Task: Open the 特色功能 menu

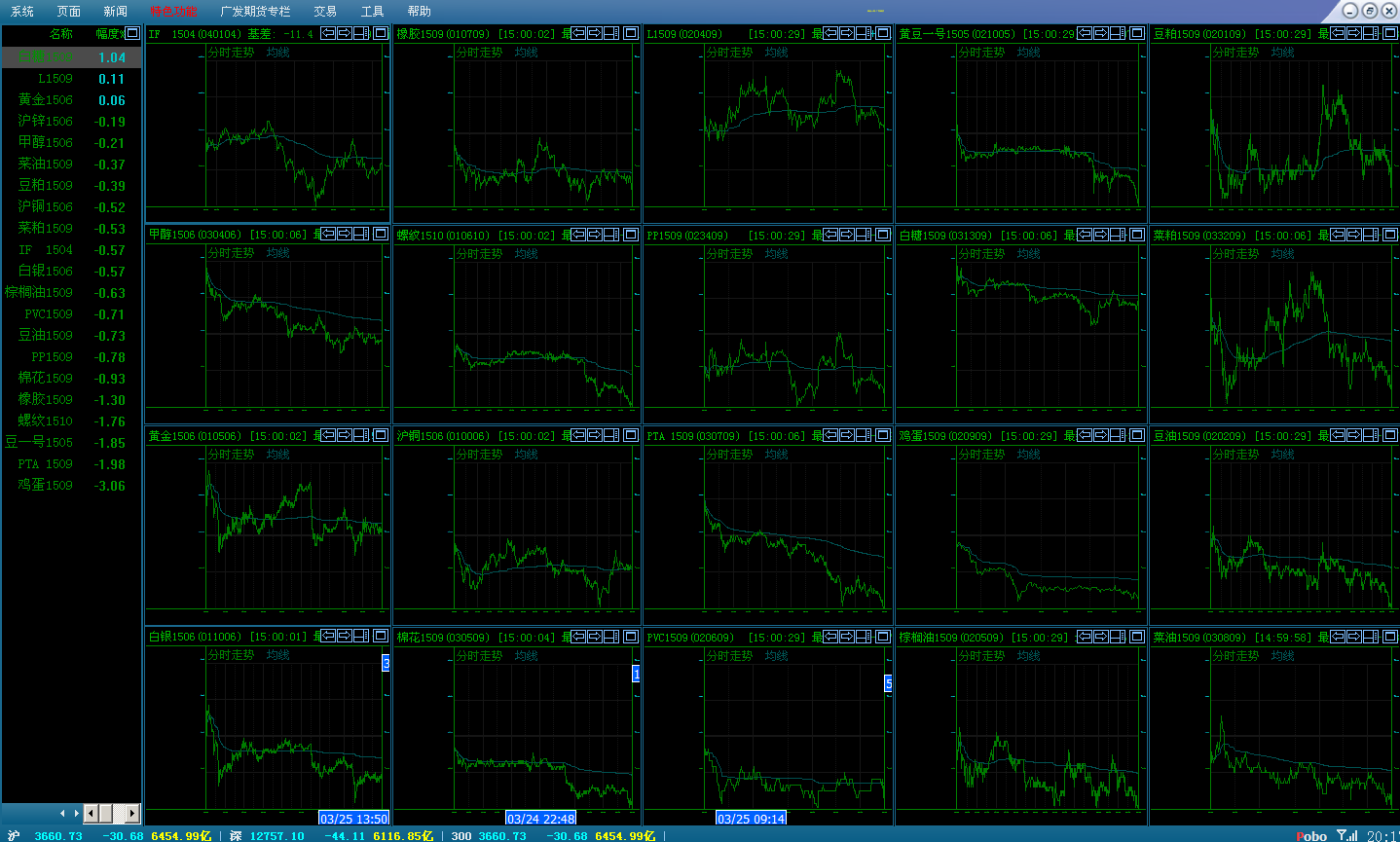Action: [x=173, y=12]
